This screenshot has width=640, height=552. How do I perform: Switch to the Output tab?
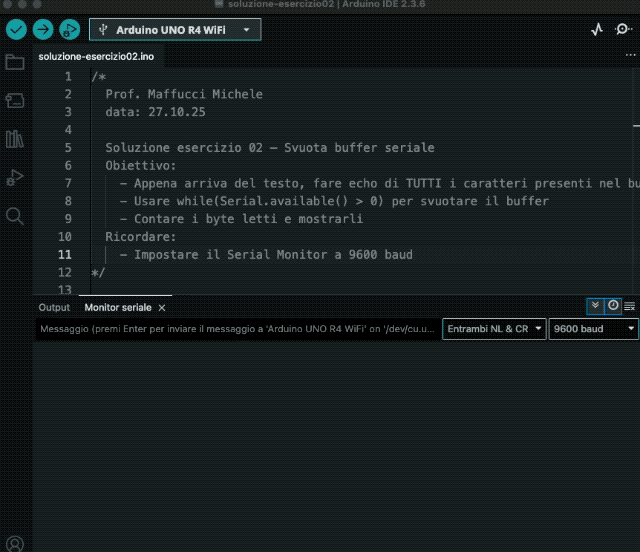(54, 308)
